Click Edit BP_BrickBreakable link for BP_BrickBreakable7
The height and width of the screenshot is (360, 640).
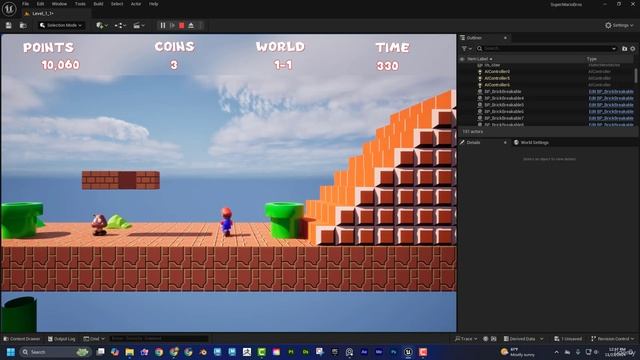click(611, 118)
